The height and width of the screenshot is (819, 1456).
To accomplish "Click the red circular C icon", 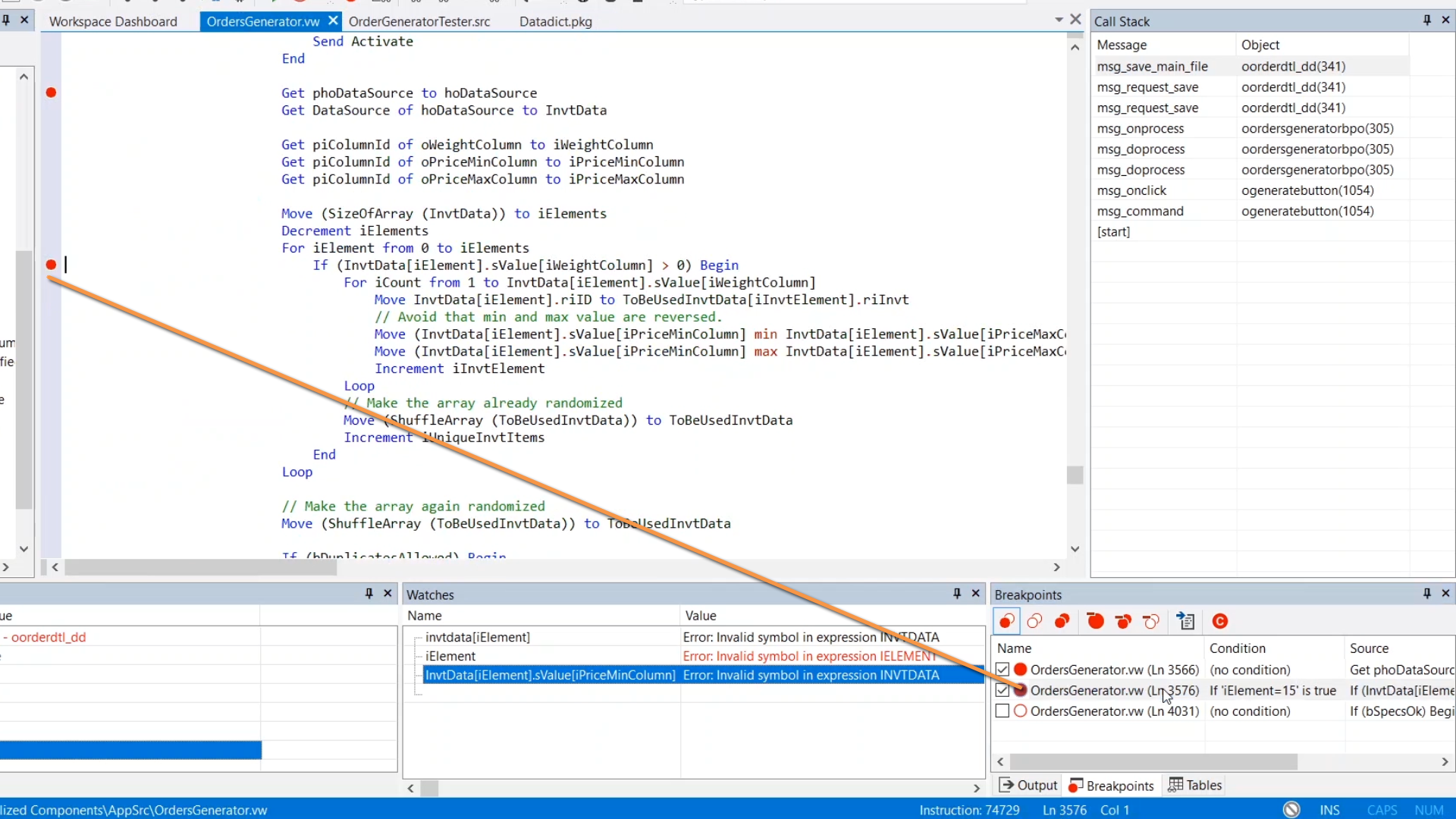I will [x=1219, y=622].
